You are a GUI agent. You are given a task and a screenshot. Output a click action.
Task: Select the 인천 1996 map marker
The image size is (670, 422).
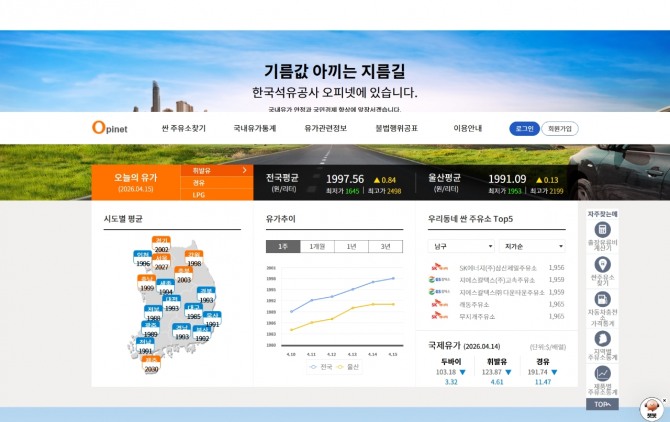[142, 259]
